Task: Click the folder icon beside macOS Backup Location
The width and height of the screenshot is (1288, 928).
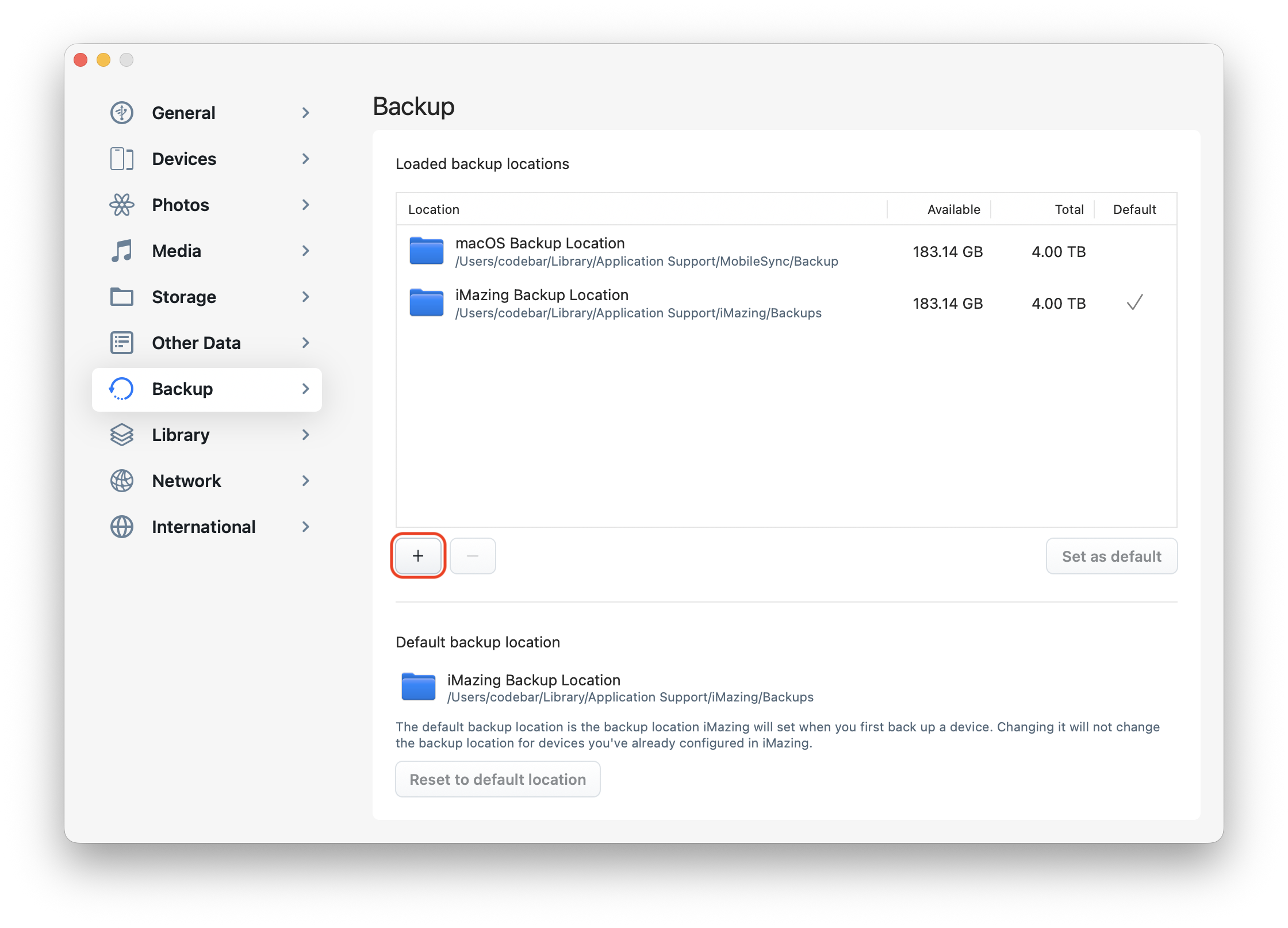Action: coord(426,251)
